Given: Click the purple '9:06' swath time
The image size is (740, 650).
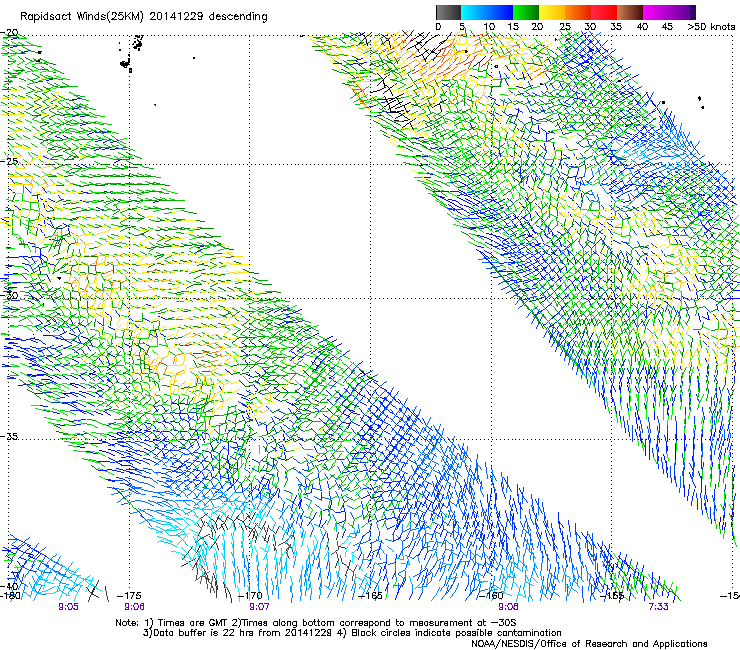Looking at the screenshot, I should pyautogui.click(x=135, y=607).
